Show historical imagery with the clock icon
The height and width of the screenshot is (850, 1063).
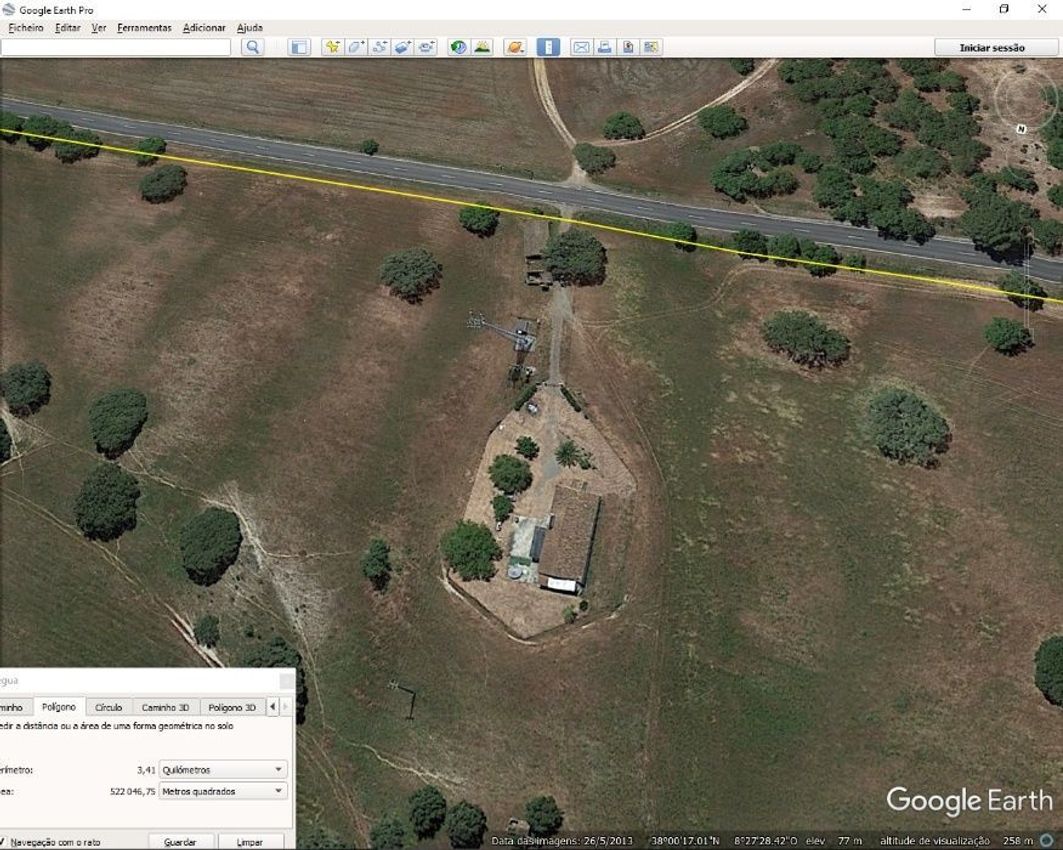pos(458,47)
